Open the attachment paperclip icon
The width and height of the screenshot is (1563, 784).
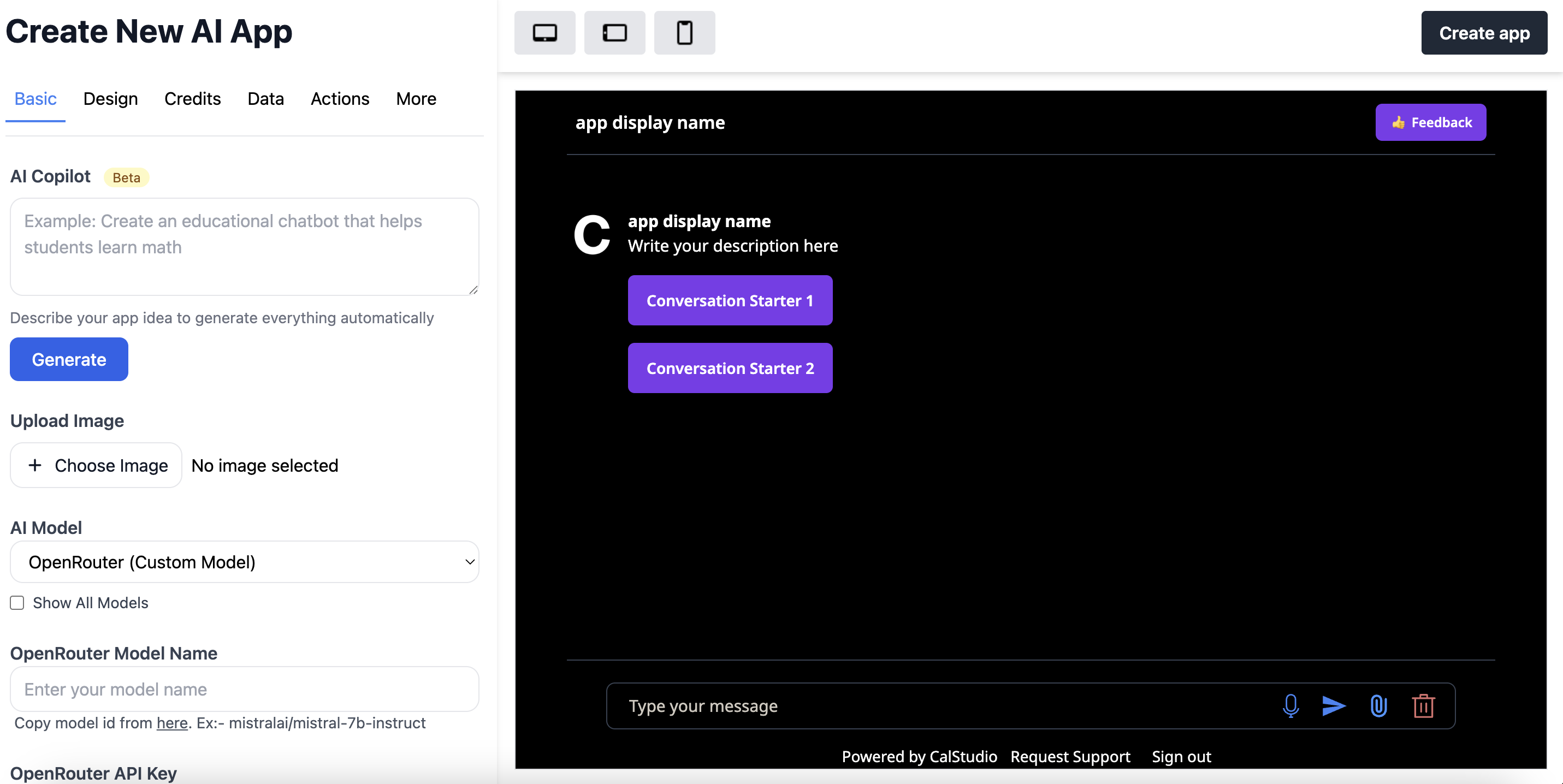pos(1378,705)
